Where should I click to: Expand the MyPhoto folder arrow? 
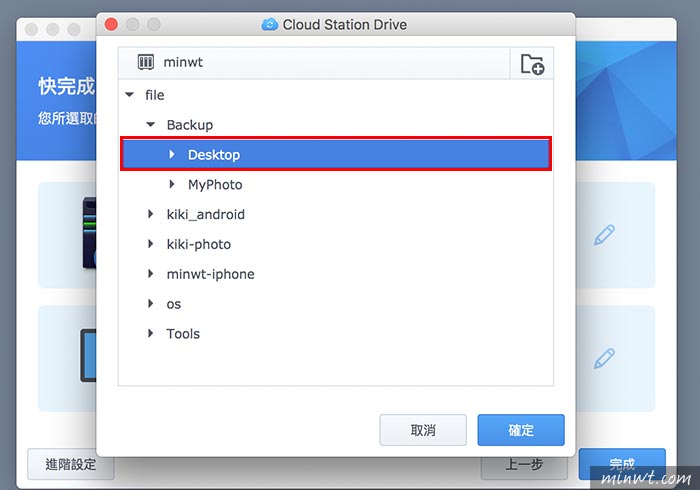click(x=172, y=184)
